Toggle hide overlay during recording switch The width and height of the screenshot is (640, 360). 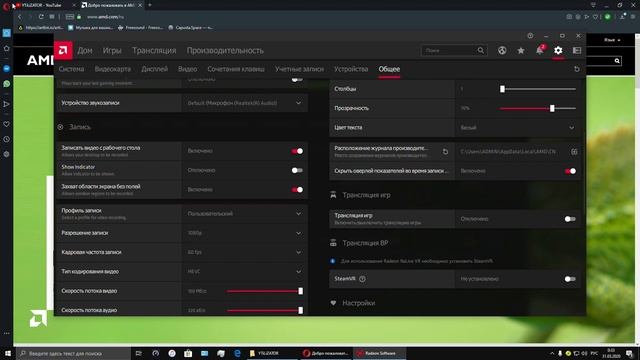[570, 171]
